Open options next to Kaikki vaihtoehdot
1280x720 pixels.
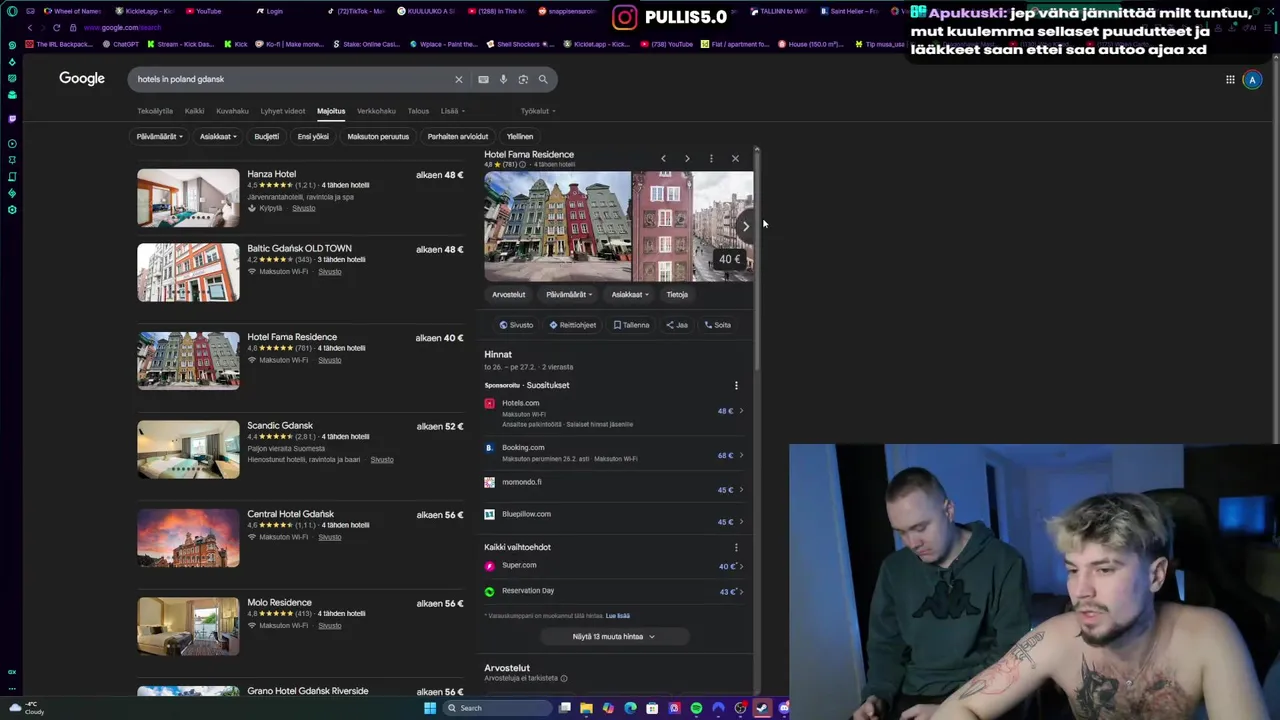tap(736, 547)
